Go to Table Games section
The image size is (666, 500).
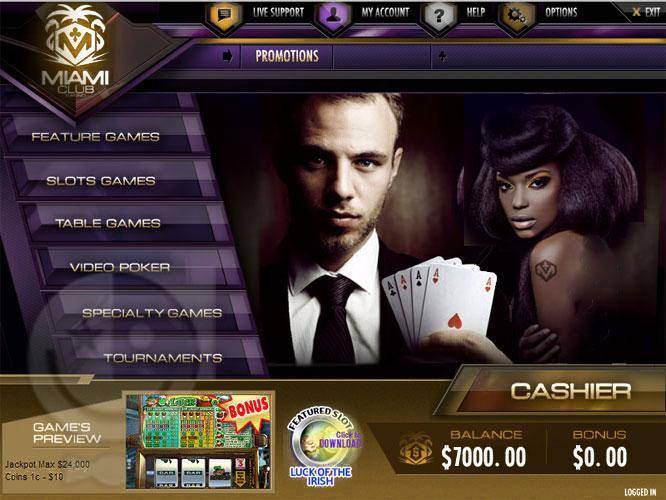pos(108,223)
